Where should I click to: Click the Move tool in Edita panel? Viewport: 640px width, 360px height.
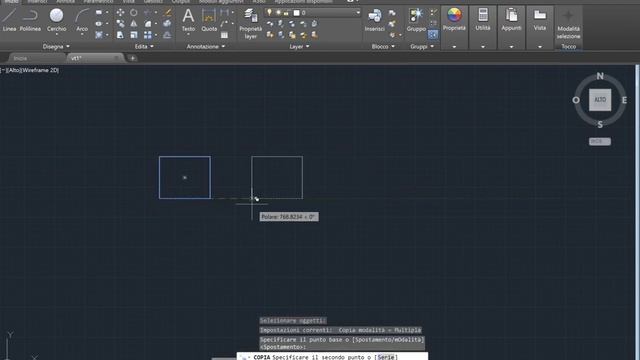tap(120, 13)
